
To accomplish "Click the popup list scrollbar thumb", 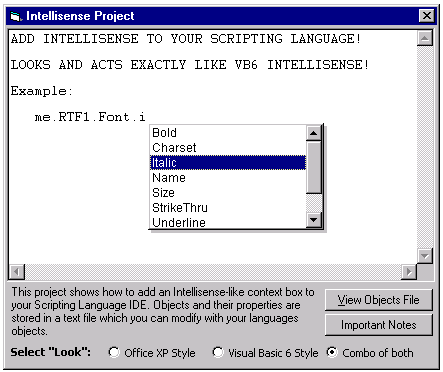I will point(313,167).
